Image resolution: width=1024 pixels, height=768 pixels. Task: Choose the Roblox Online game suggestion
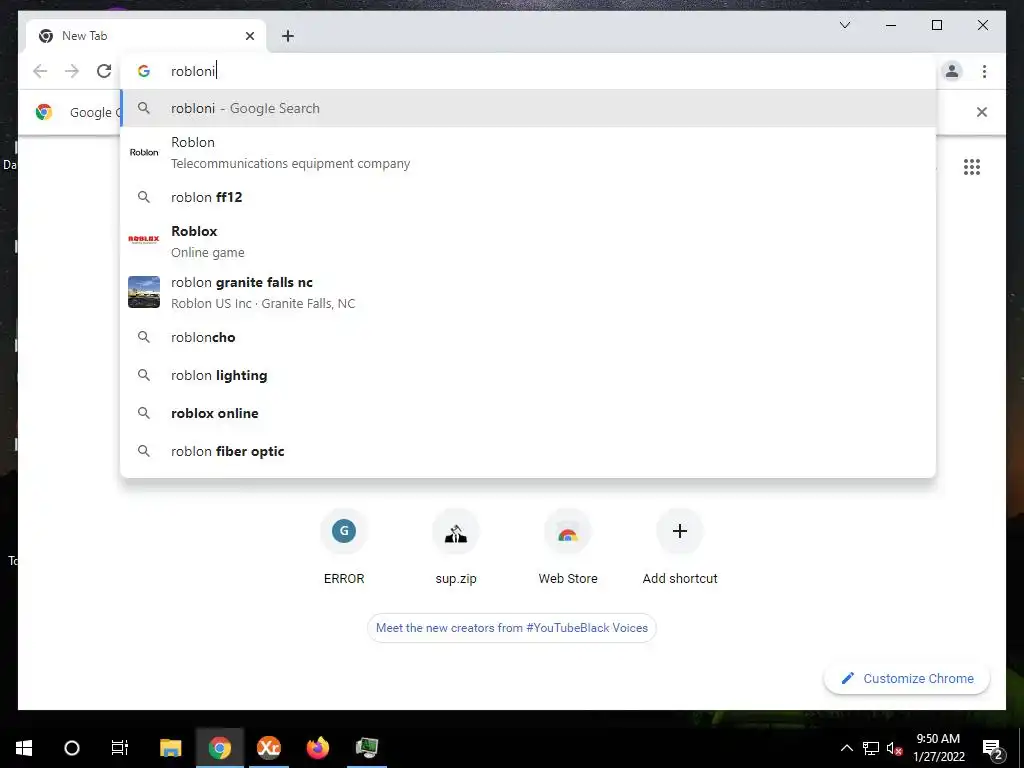pyautogui.click(x=528, y=242)
